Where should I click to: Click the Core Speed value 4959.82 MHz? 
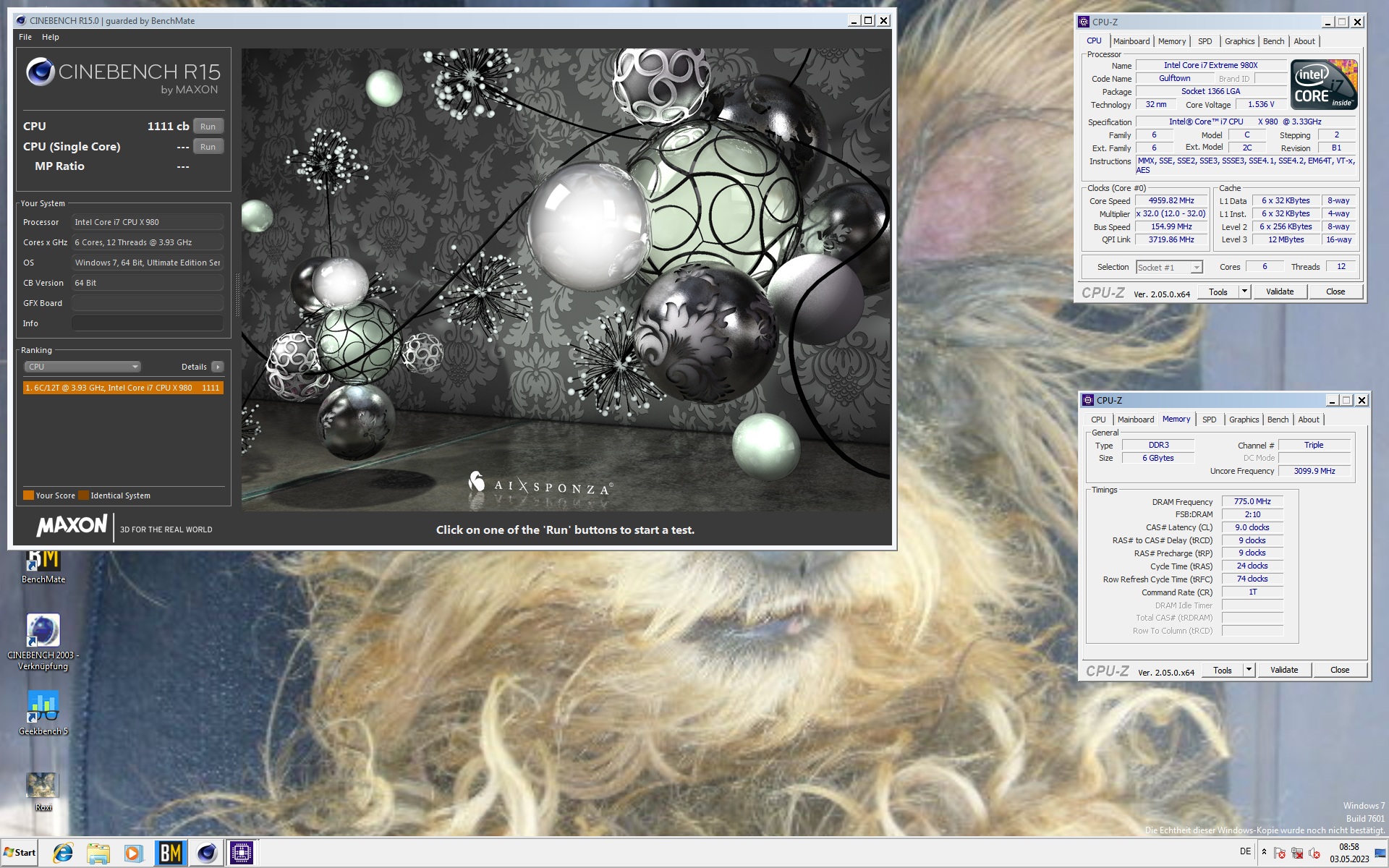click(1171, 200)
